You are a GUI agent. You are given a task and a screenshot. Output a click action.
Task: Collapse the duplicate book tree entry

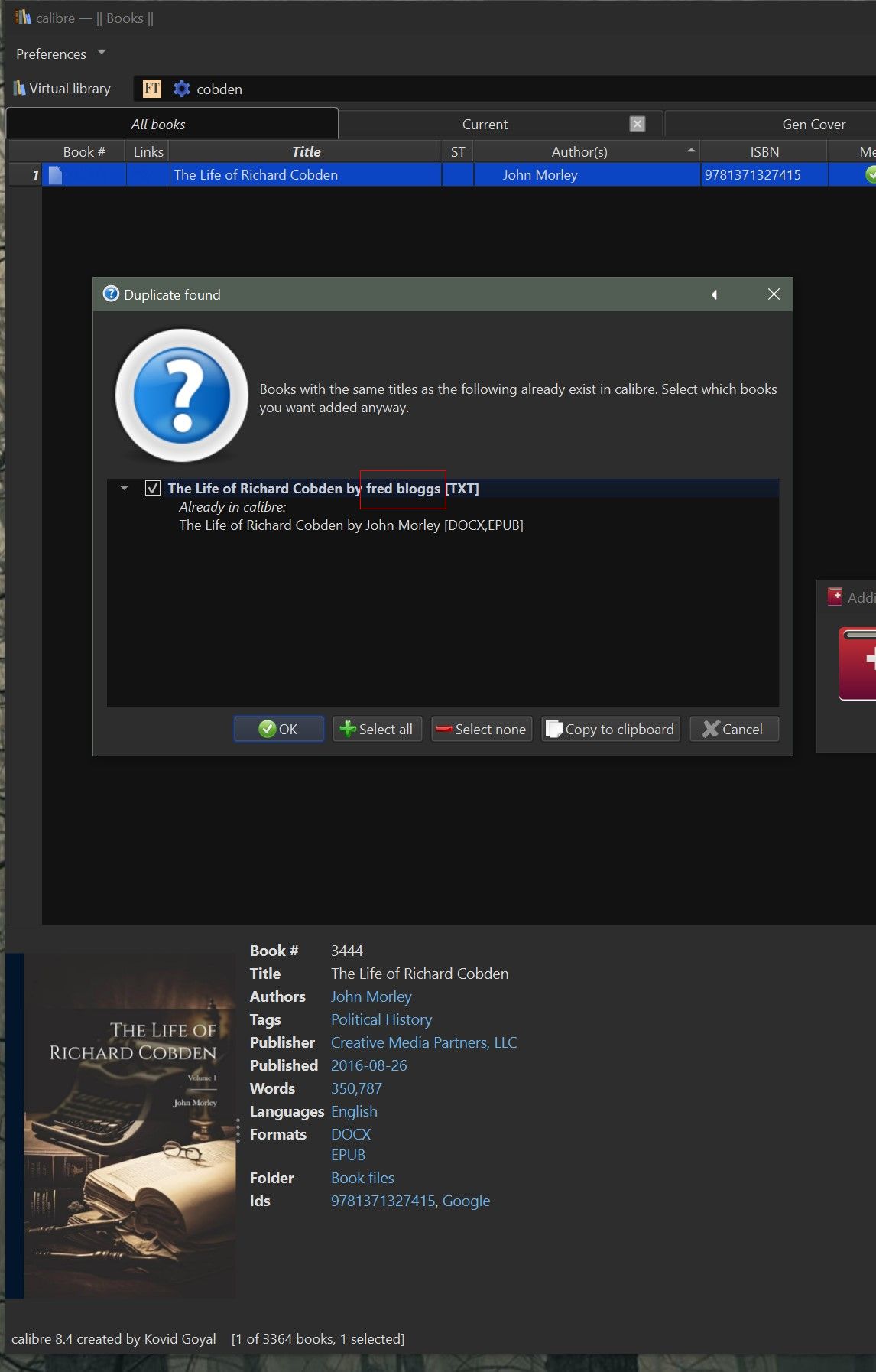click(x=124, y=488)
